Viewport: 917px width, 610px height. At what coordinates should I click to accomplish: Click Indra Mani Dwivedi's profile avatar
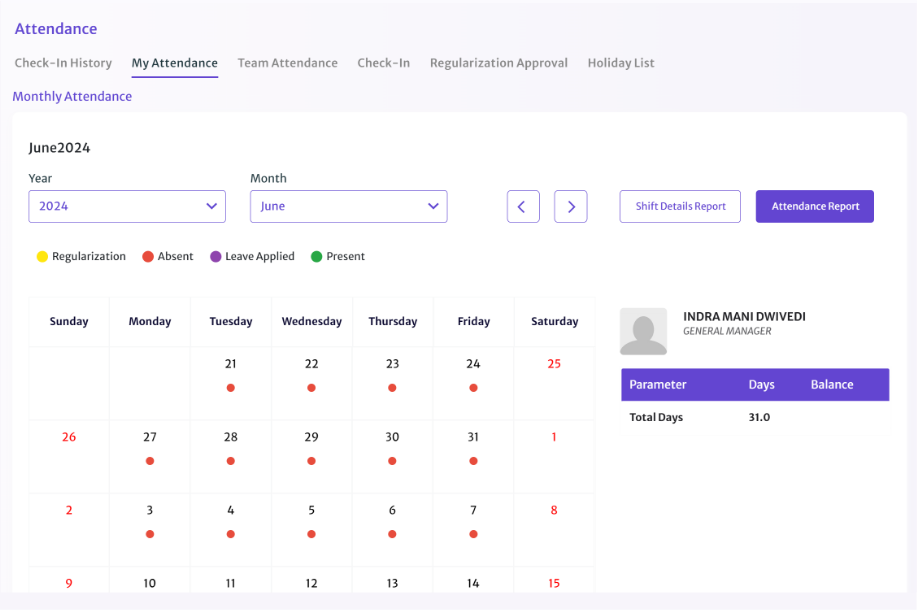tap(643, 331)
